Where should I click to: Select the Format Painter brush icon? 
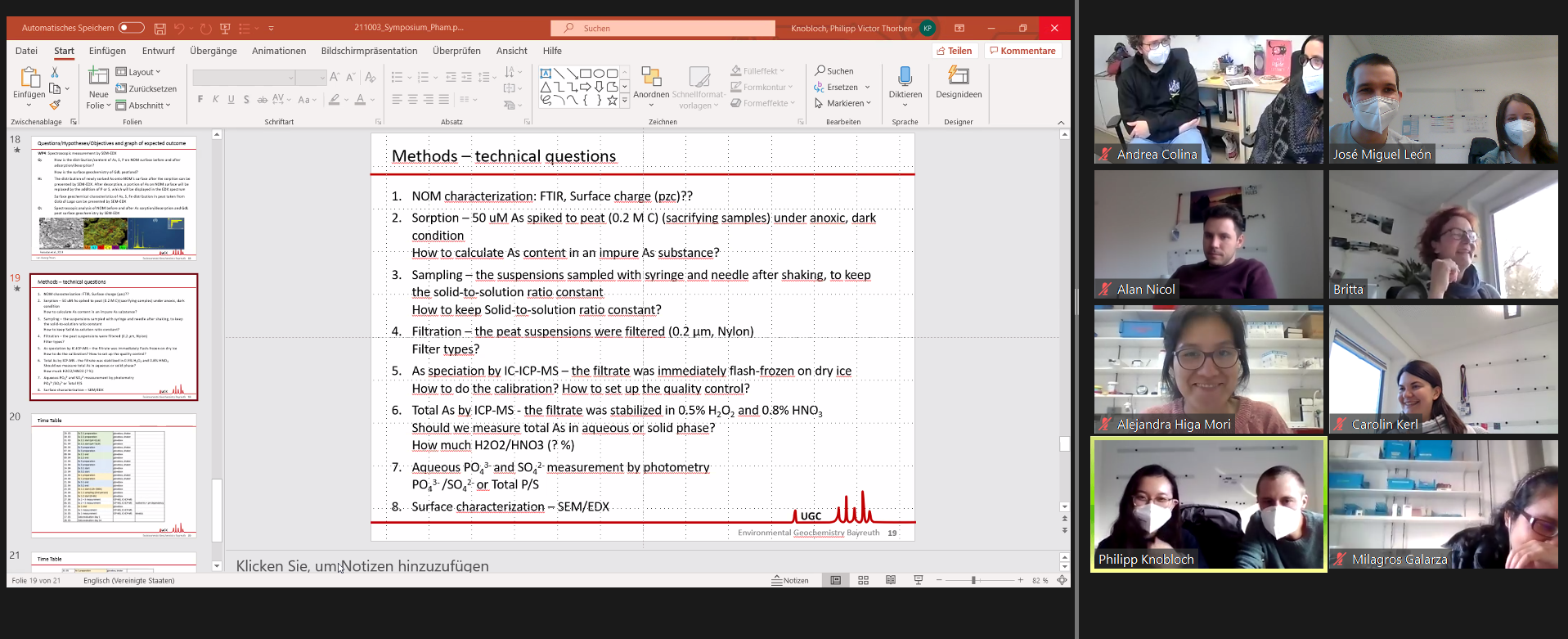tap(55, 105)
